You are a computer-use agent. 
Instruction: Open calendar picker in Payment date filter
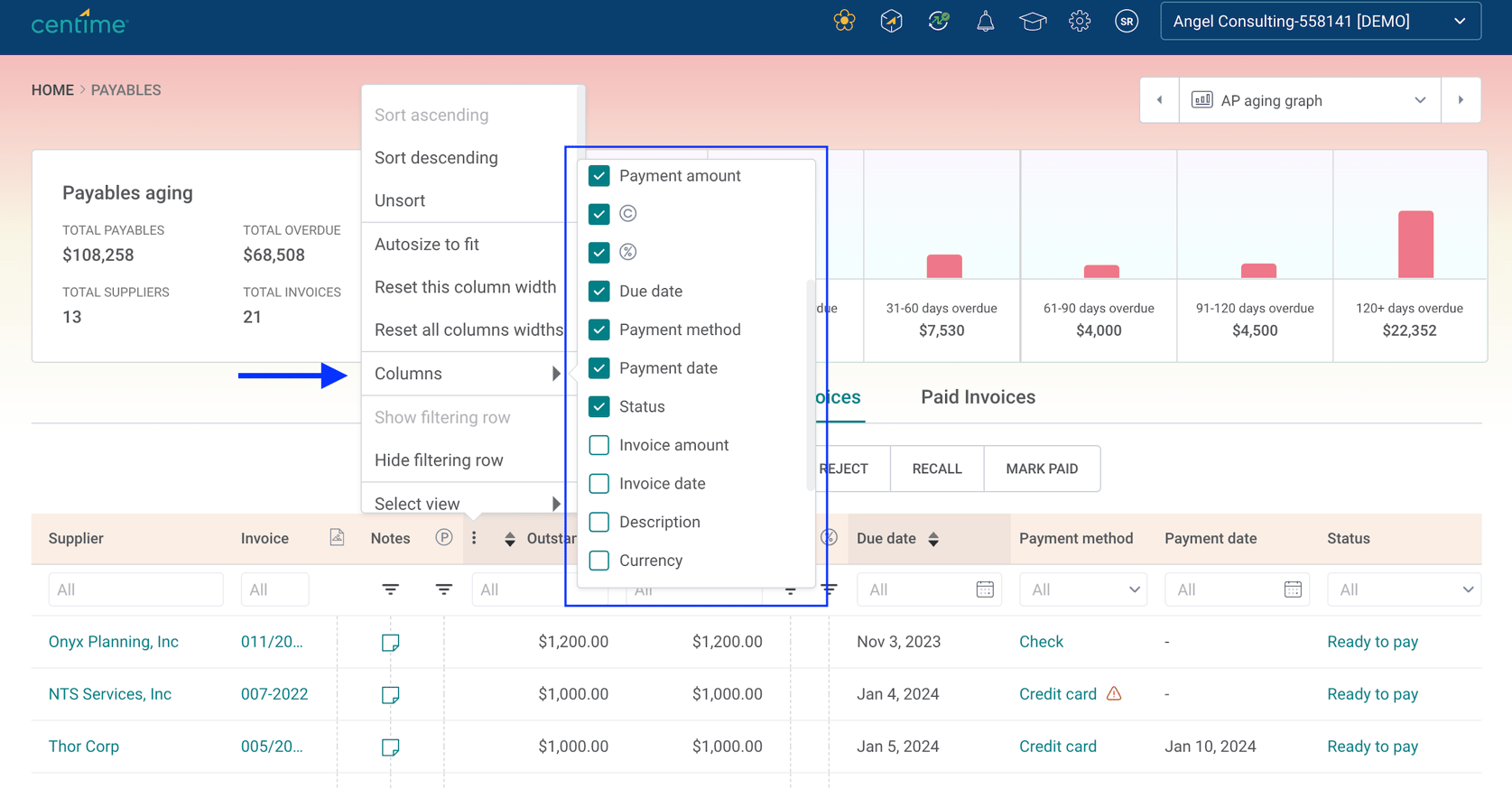click(1293, 589)
